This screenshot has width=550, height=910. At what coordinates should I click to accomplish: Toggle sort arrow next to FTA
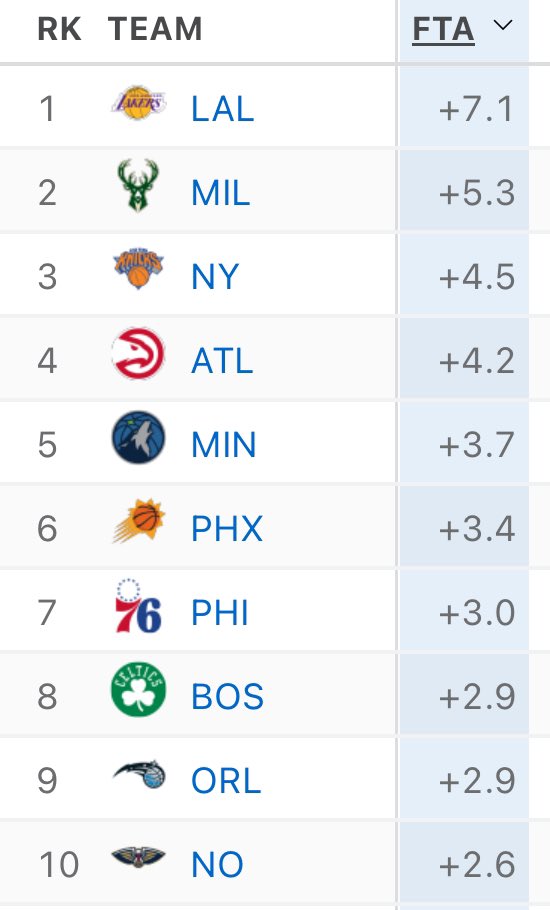[502, 26]
